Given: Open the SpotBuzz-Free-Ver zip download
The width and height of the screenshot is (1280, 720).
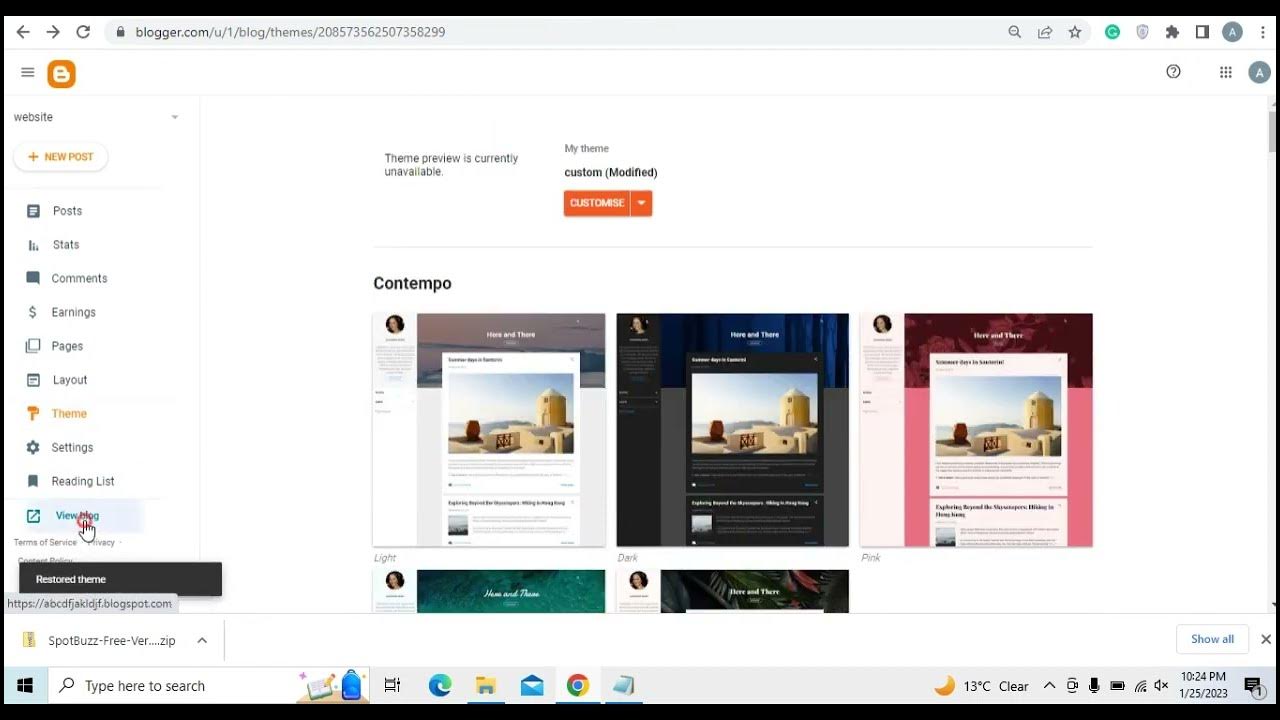Looking at the screenshot, I should pos(111,640).
